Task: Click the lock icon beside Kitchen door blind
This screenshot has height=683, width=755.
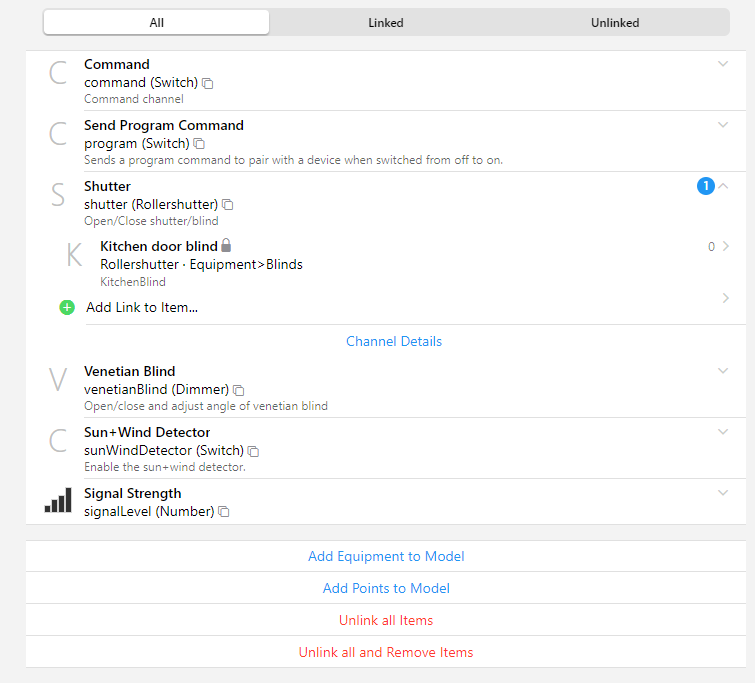Action: click(226, 246)
